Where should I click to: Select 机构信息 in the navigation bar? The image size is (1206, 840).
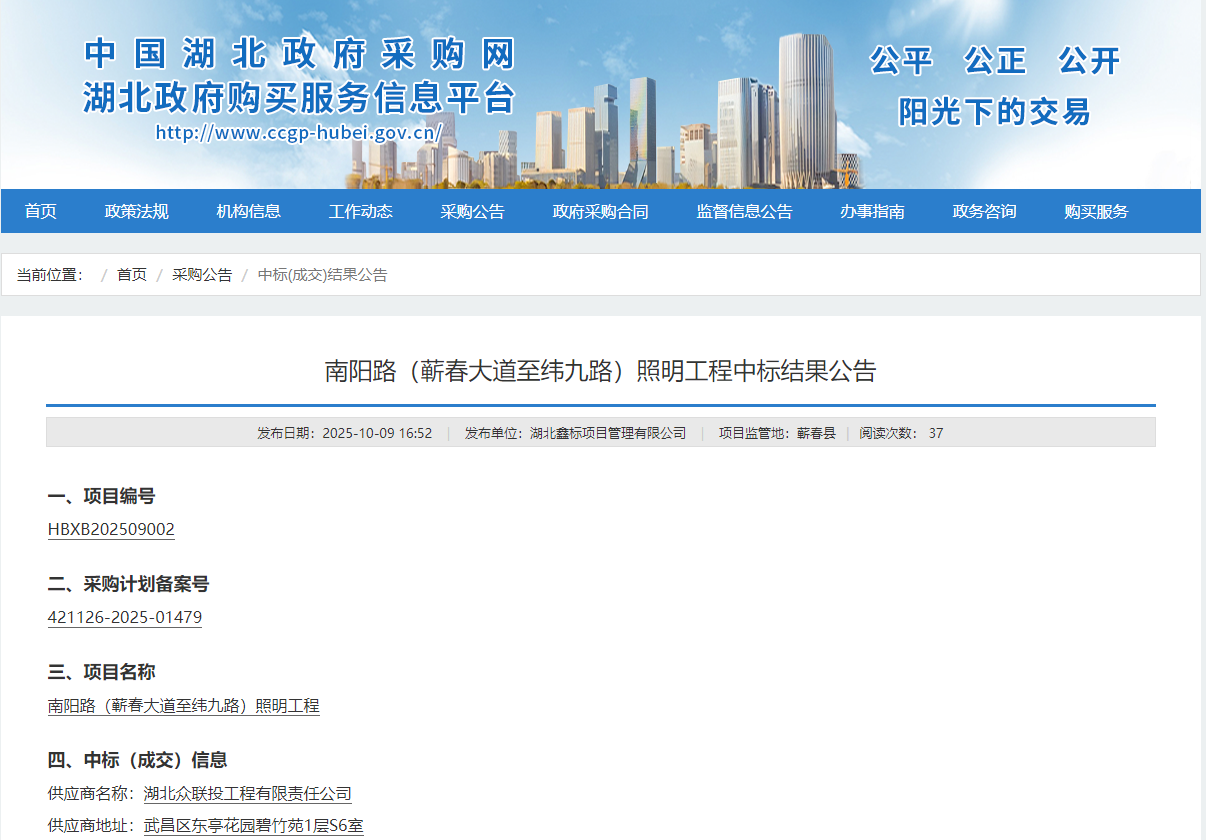[249, 211]
